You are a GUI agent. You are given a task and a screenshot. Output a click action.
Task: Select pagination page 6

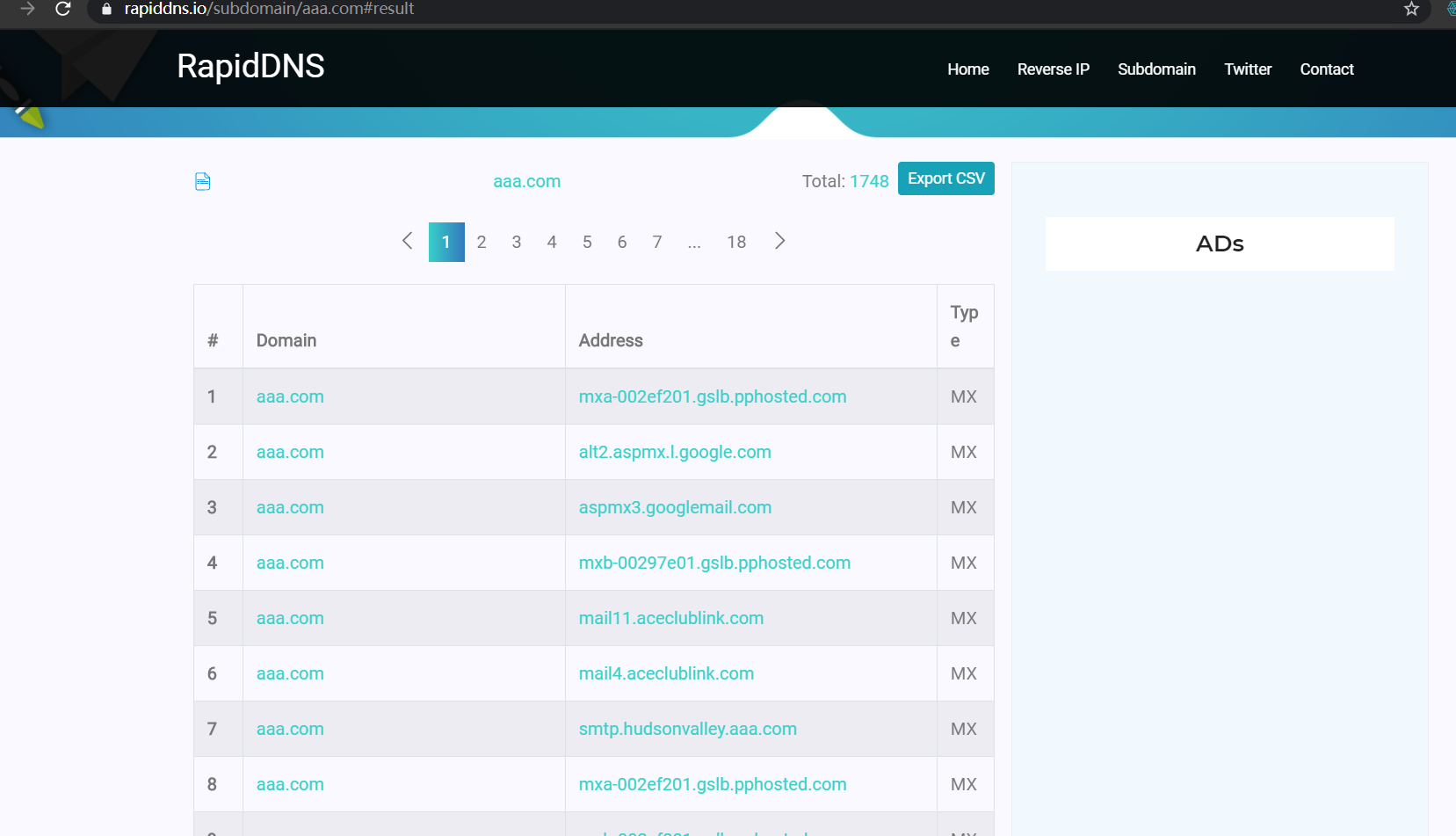(x=622, y=242)
